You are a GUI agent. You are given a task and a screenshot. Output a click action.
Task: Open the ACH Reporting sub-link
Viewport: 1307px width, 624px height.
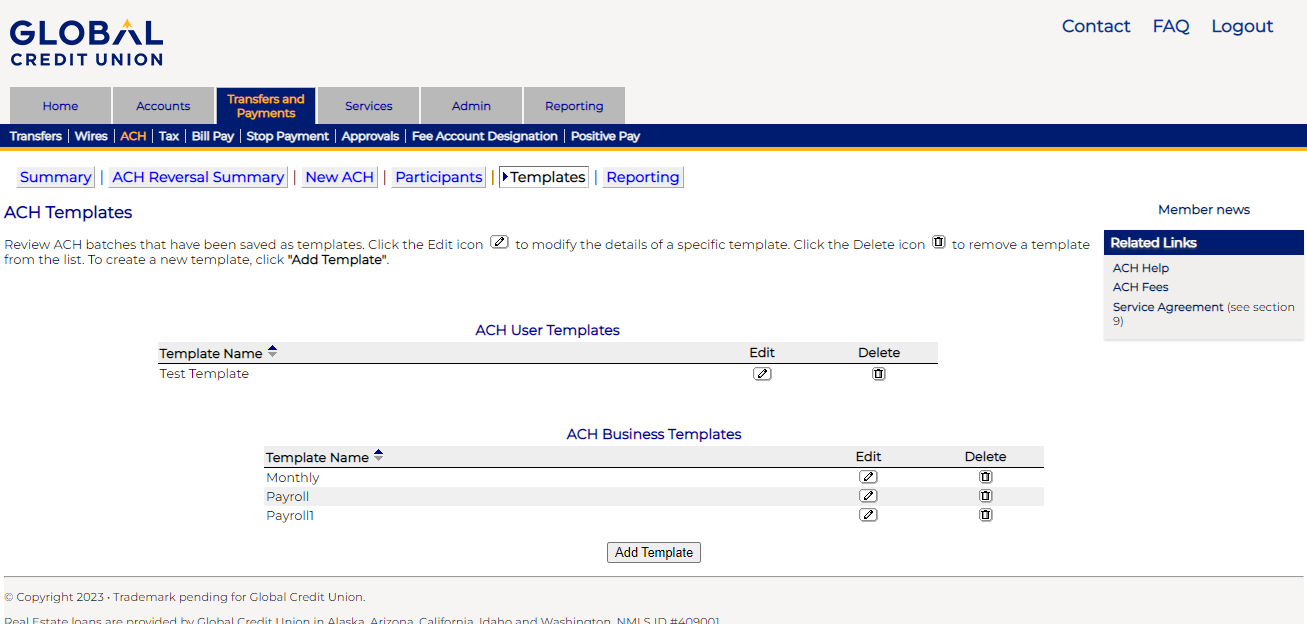coord(643,177)
